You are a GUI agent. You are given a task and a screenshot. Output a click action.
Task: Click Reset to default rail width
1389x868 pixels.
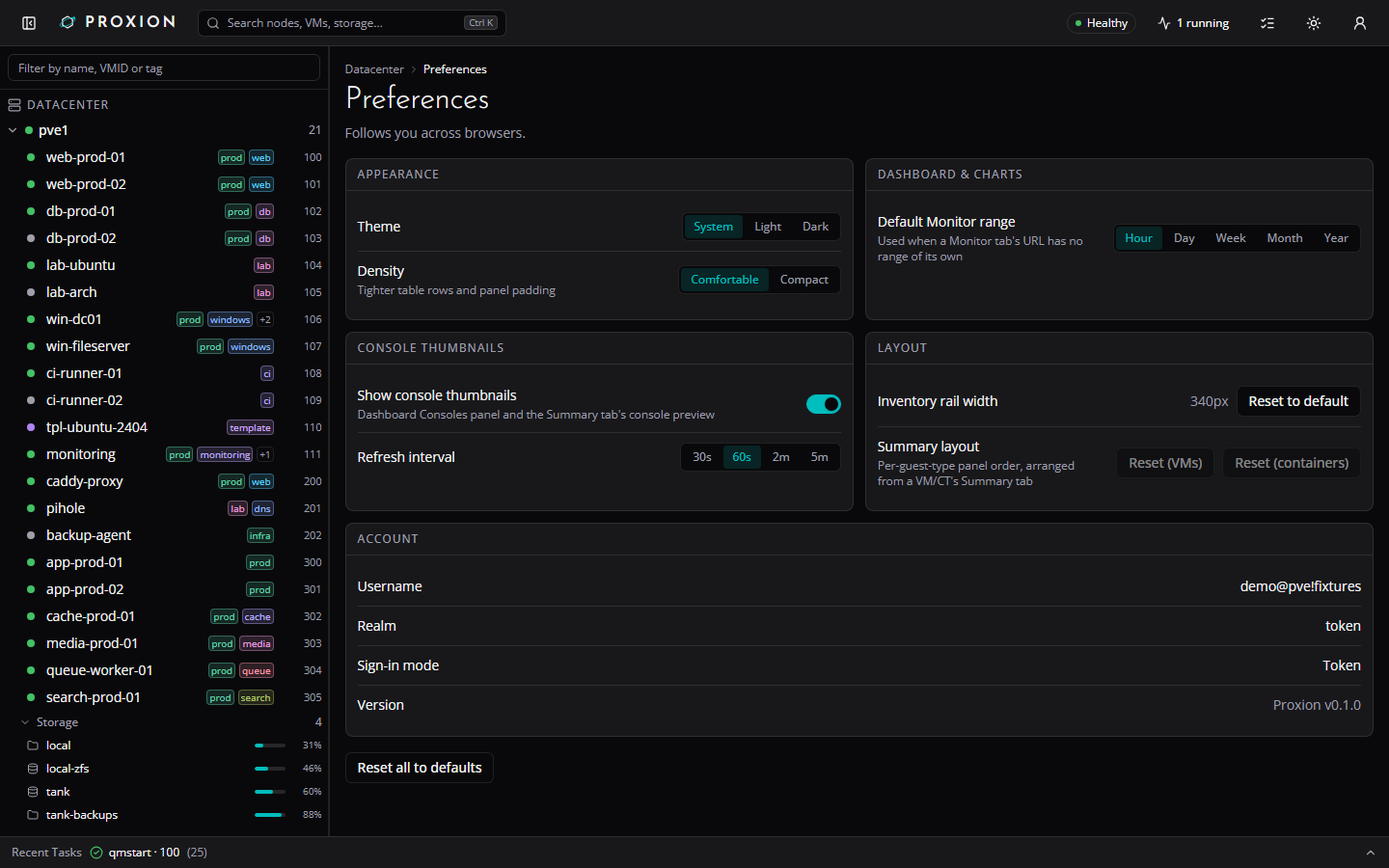pos(1298,401)
